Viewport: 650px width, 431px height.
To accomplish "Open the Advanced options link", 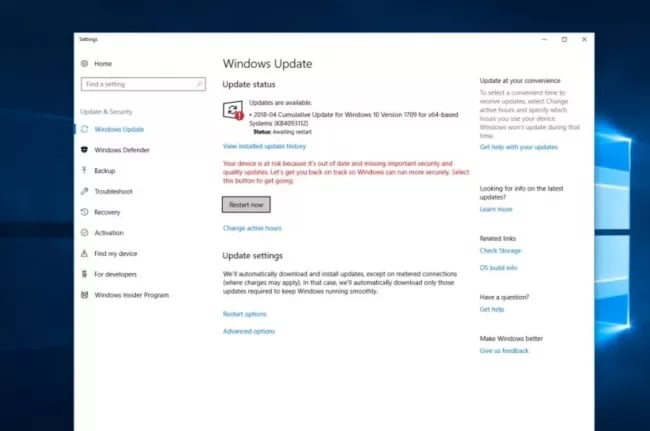I will pos(249,331).
